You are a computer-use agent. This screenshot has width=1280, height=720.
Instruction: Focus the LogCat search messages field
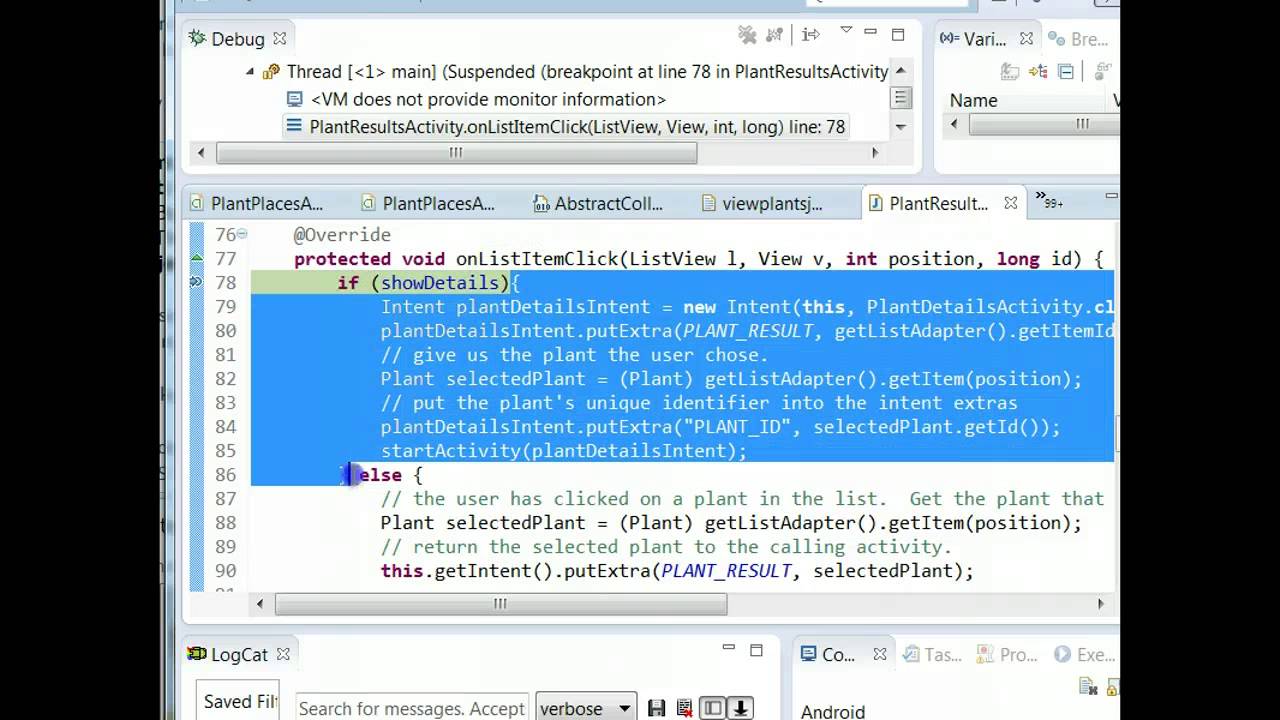coord(411,708)
